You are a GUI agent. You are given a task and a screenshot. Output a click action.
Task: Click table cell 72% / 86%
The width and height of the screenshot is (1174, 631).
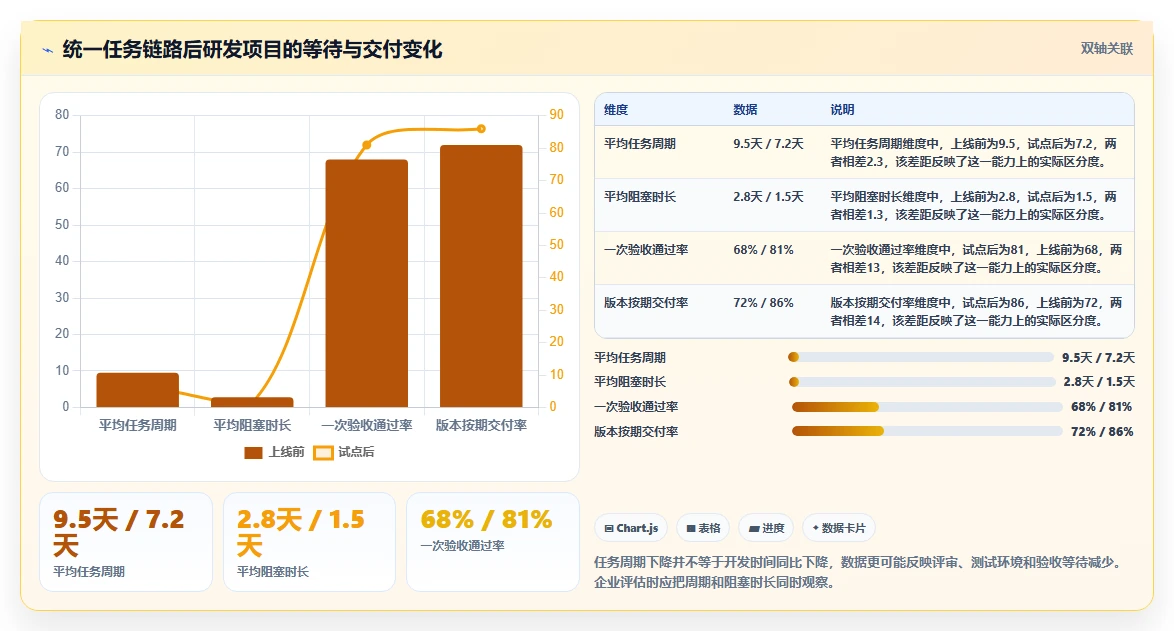pos(763,303)
